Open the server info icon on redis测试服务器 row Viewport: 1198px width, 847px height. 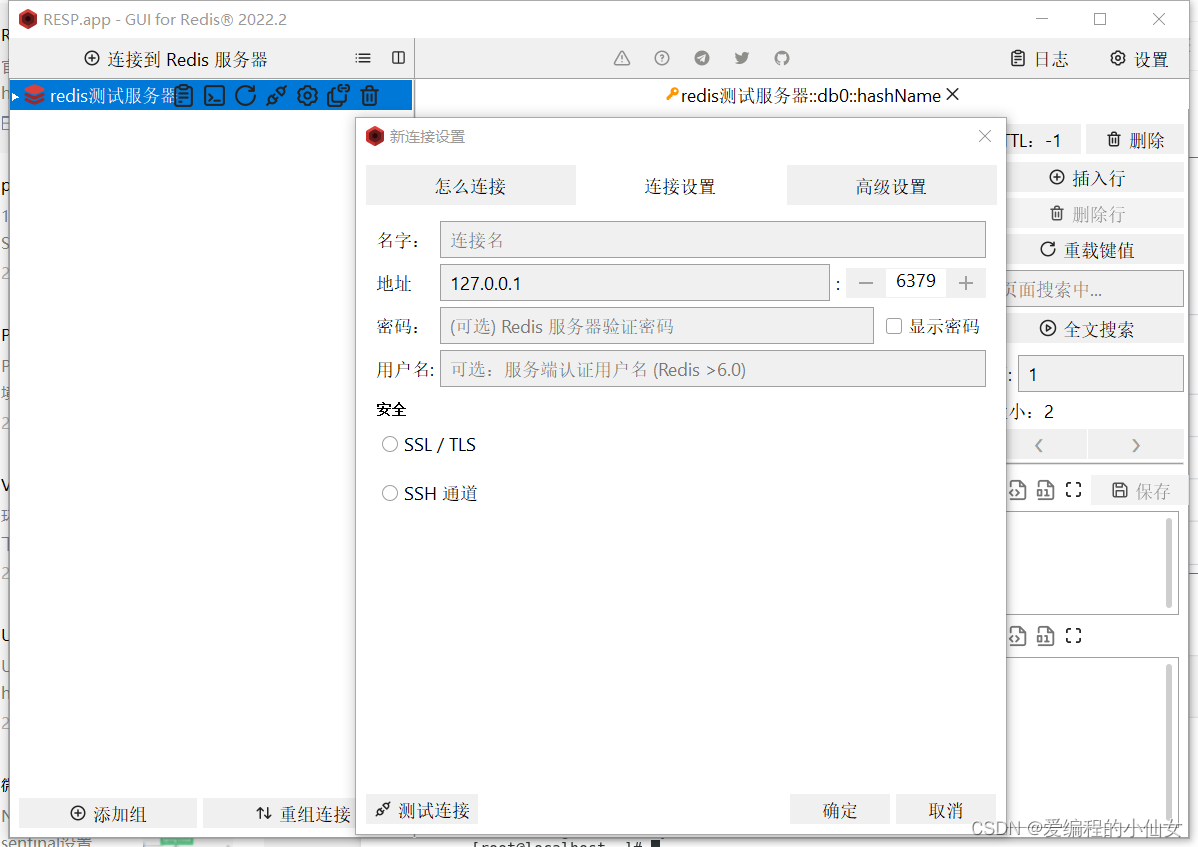184,95
